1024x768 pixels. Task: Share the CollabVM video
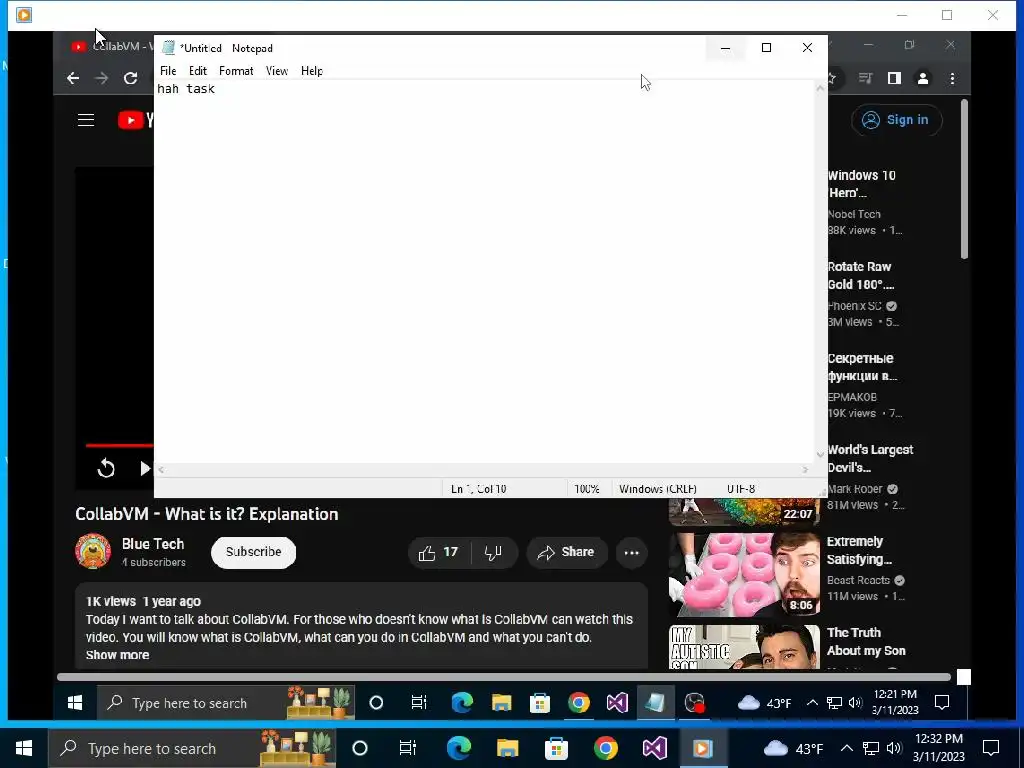point(566,552)
